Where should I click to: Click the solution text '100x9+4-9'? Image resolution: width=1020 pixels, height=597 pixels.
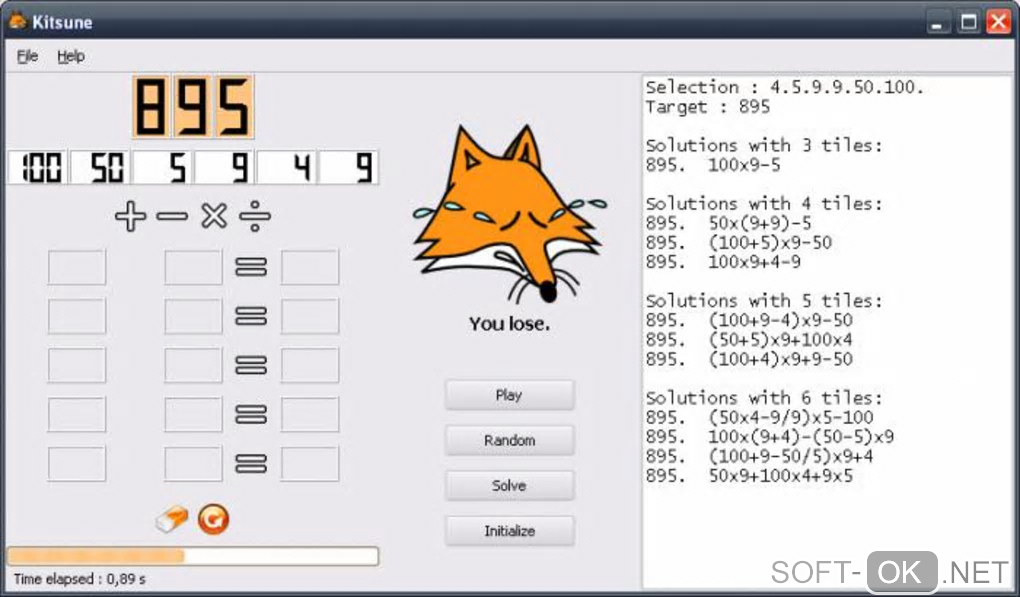click(755, 262)
